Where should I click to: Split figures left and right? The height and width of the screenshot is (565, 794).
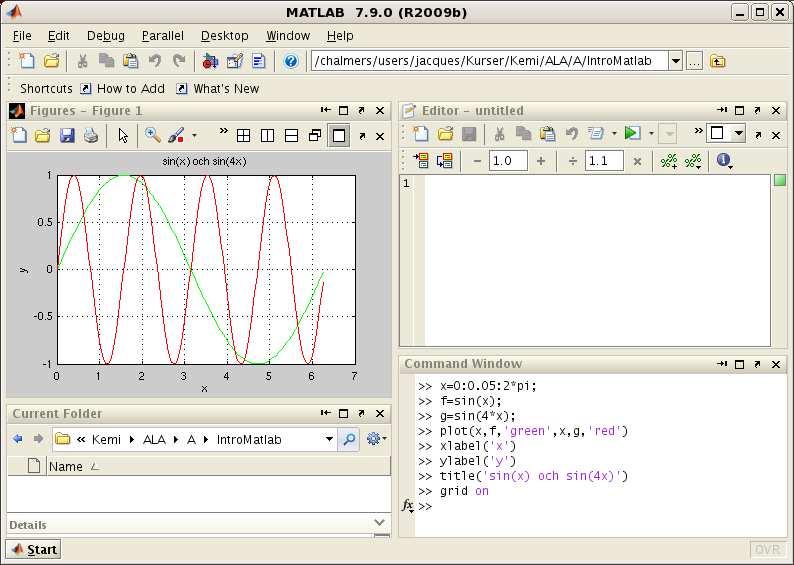[267, 135]
